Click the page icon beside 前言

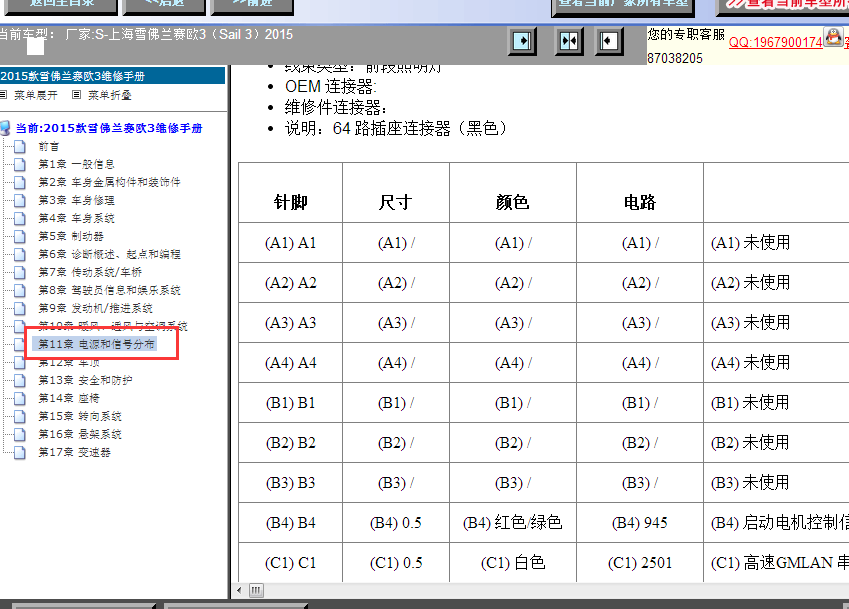click(x=19, y=146)
